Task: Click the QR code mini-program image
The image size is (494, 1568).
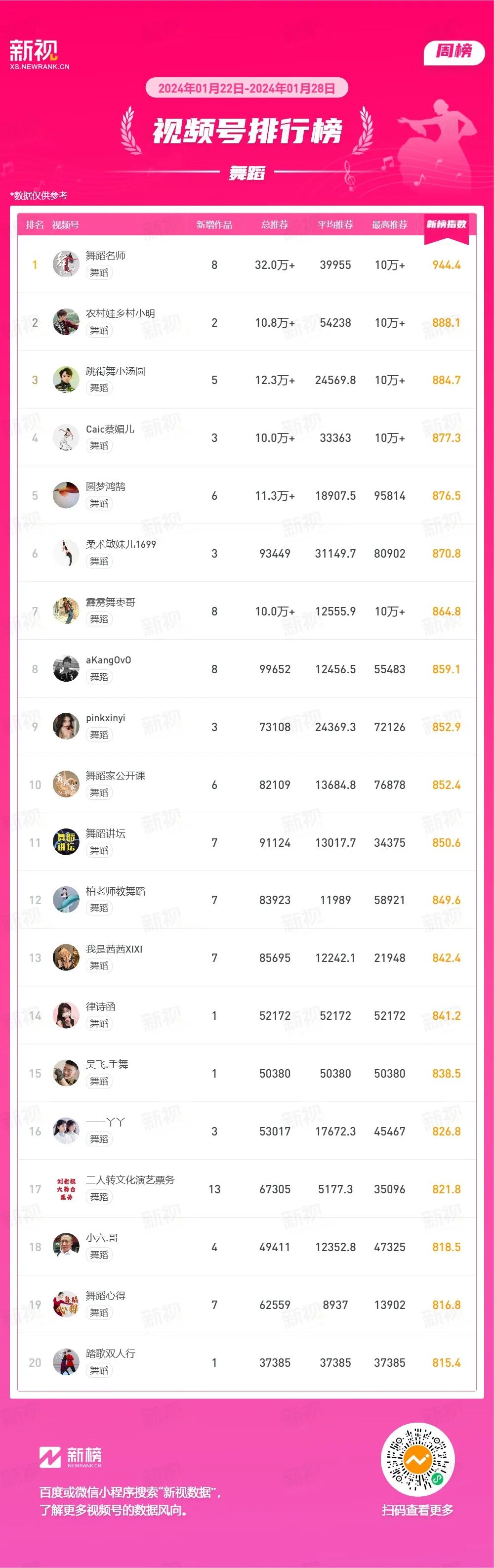Action: point(417,1459)
